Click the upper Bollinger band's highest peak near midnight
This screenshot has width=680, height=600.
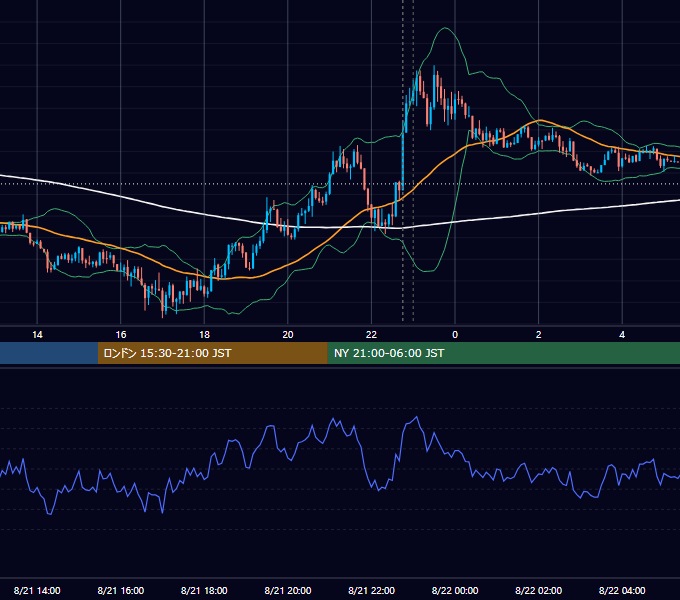point(445,28)
